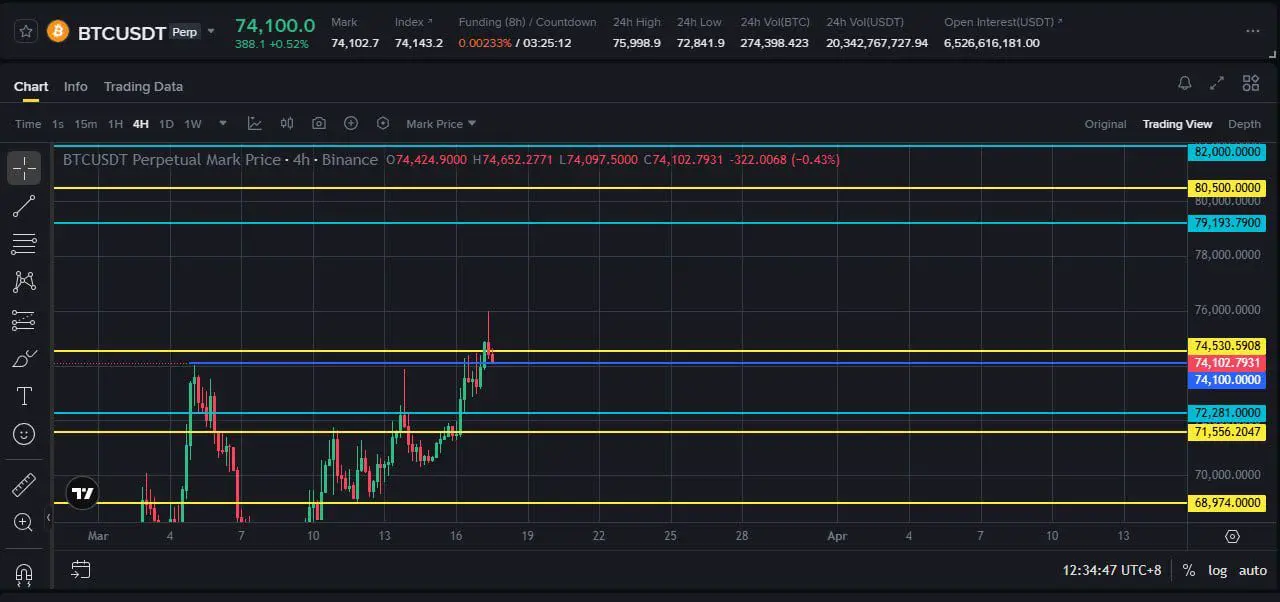Select the zoom in tool
The width and height of the screenshot is (1280, 602).
24,522
